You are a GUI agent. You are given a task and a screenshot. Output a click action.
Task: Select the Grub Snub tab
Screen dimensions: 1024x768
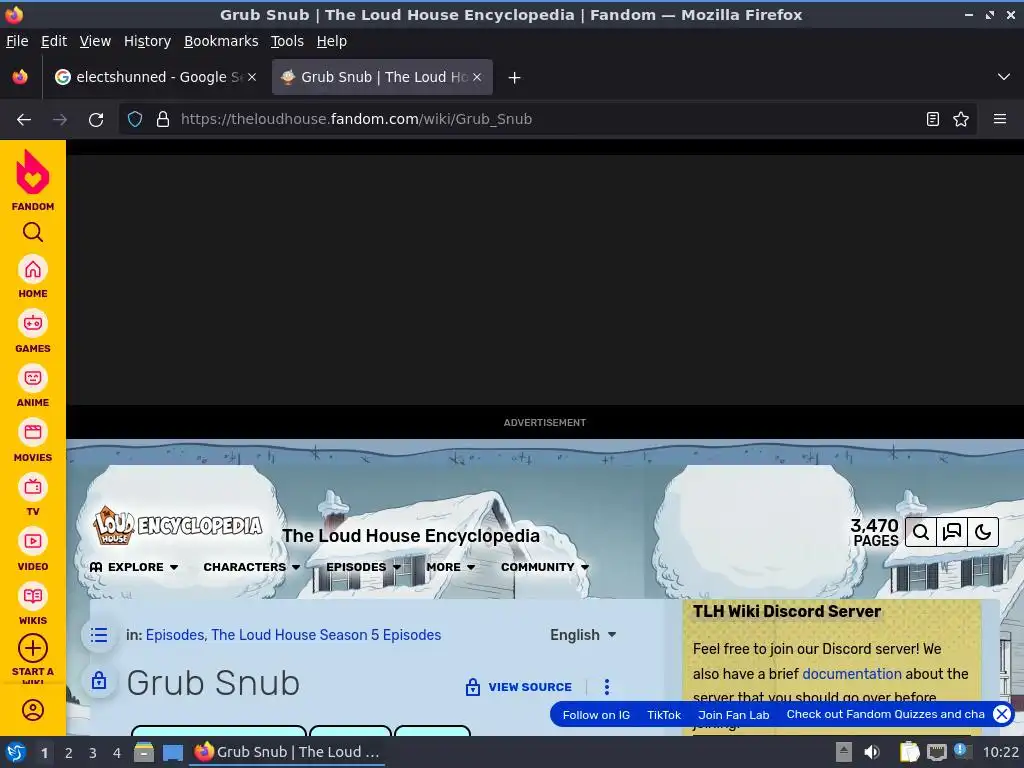(382, 77)
